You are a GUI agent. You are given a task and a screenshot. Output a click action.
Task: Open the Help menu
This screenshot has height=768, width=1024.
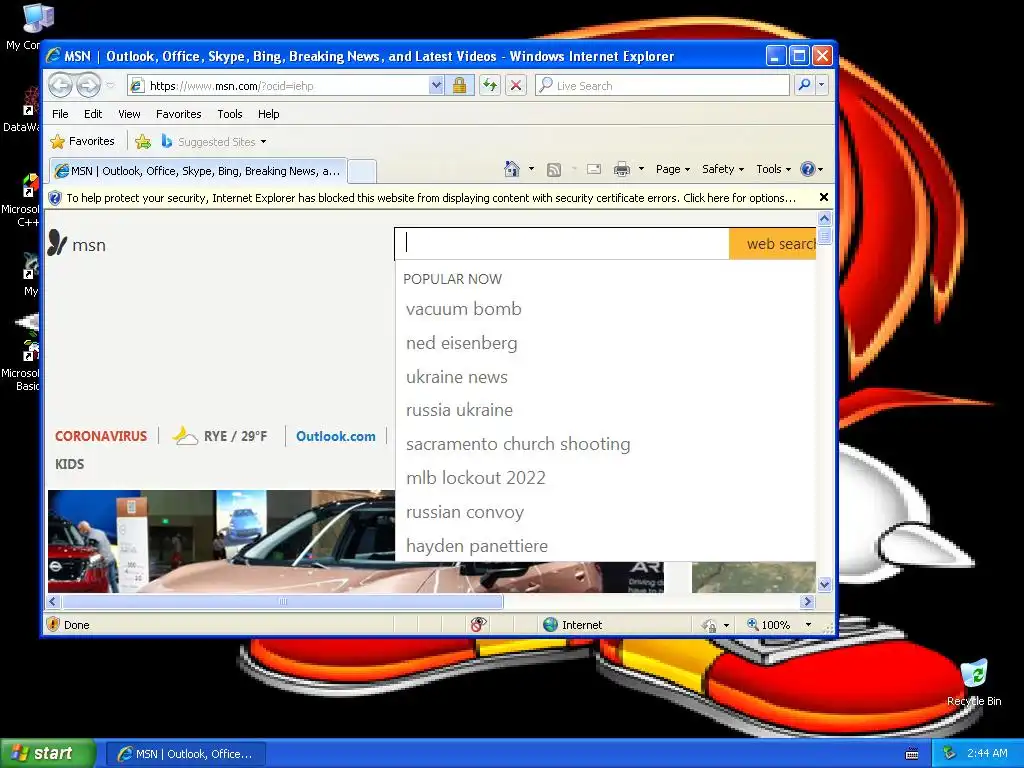268,114
